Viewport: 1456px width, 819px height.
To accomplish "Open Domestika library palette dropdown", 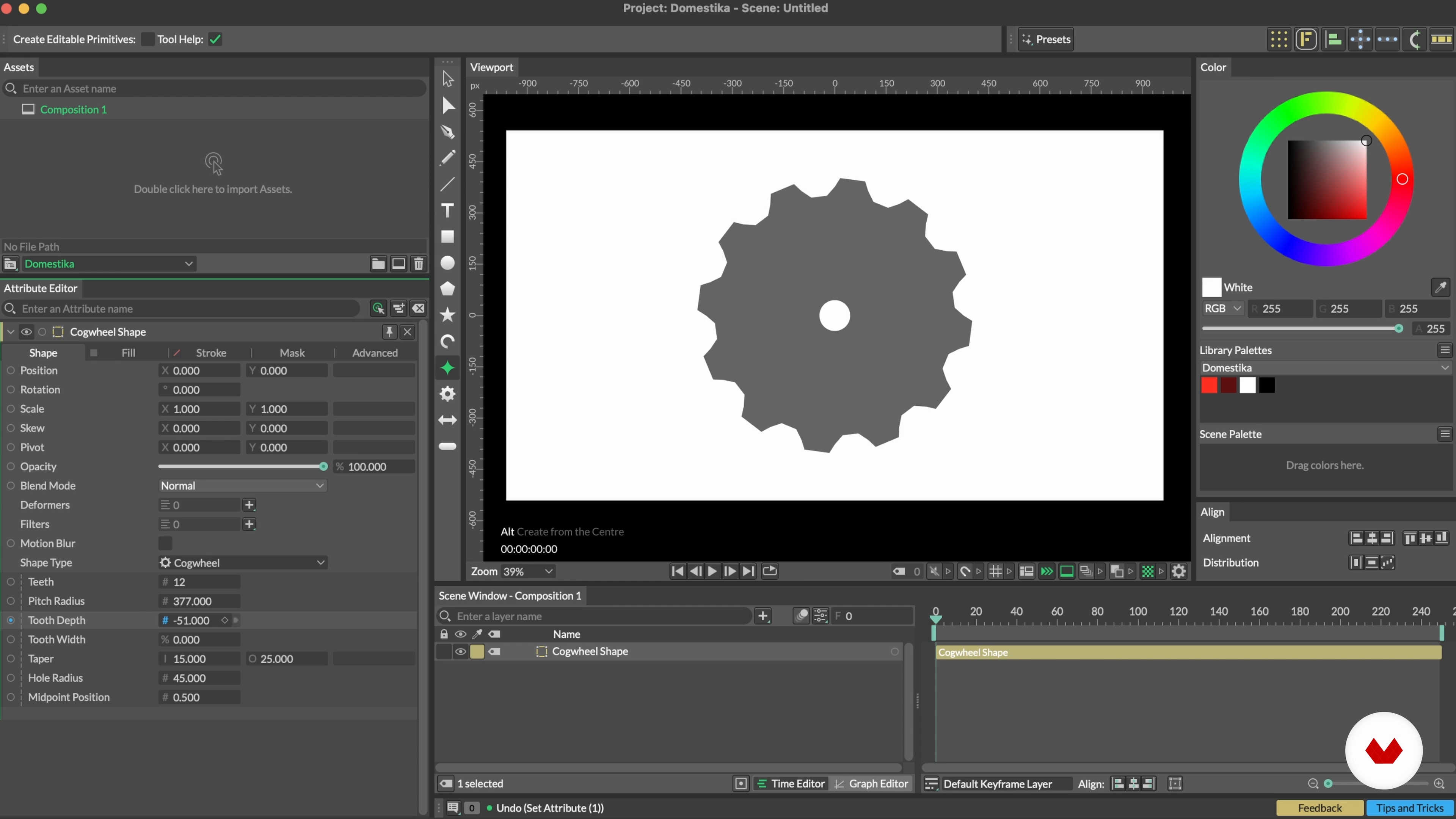I will 1325,368.
